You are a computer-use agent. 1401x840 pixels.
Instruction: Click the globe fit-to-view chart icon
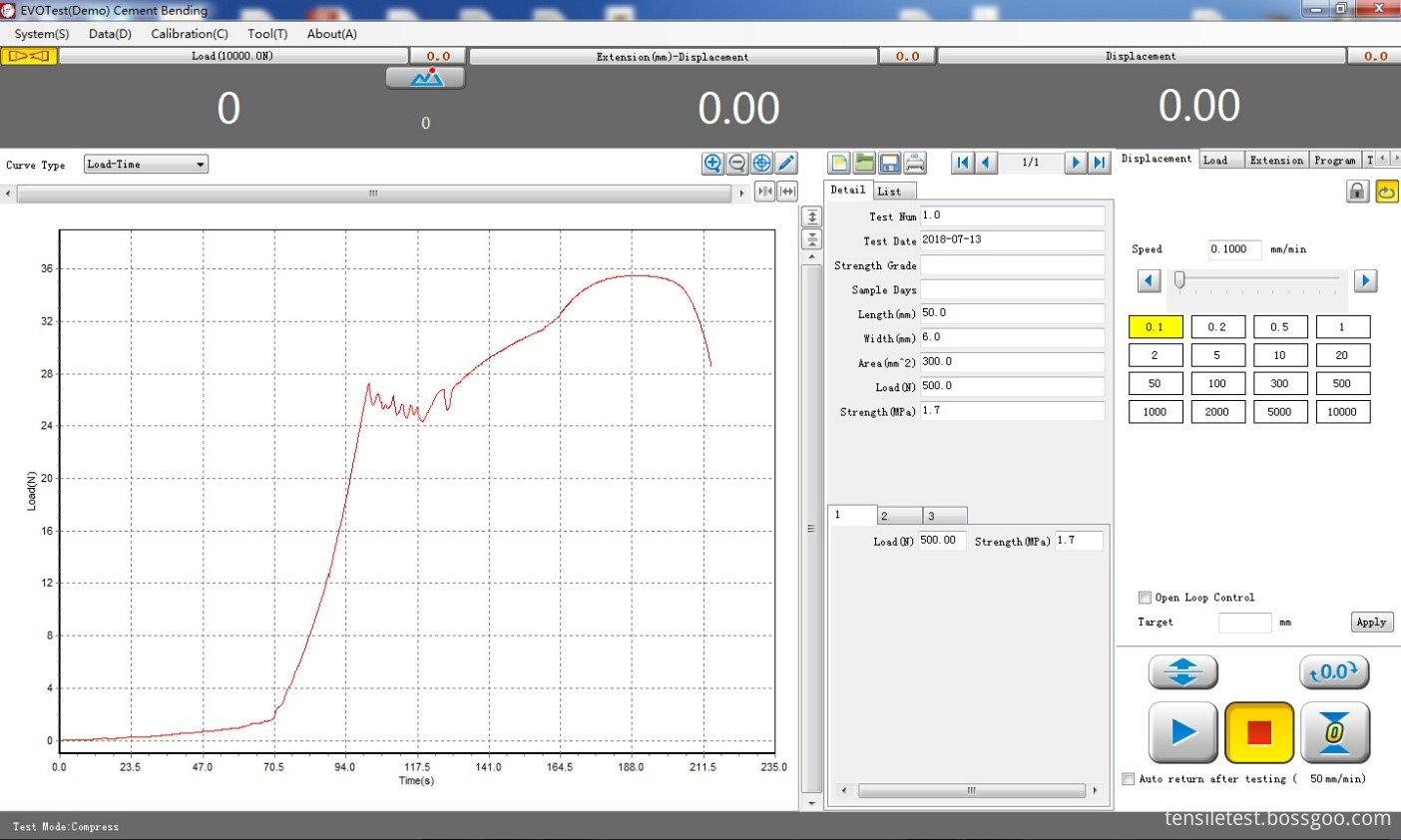(x=761, y=164)
